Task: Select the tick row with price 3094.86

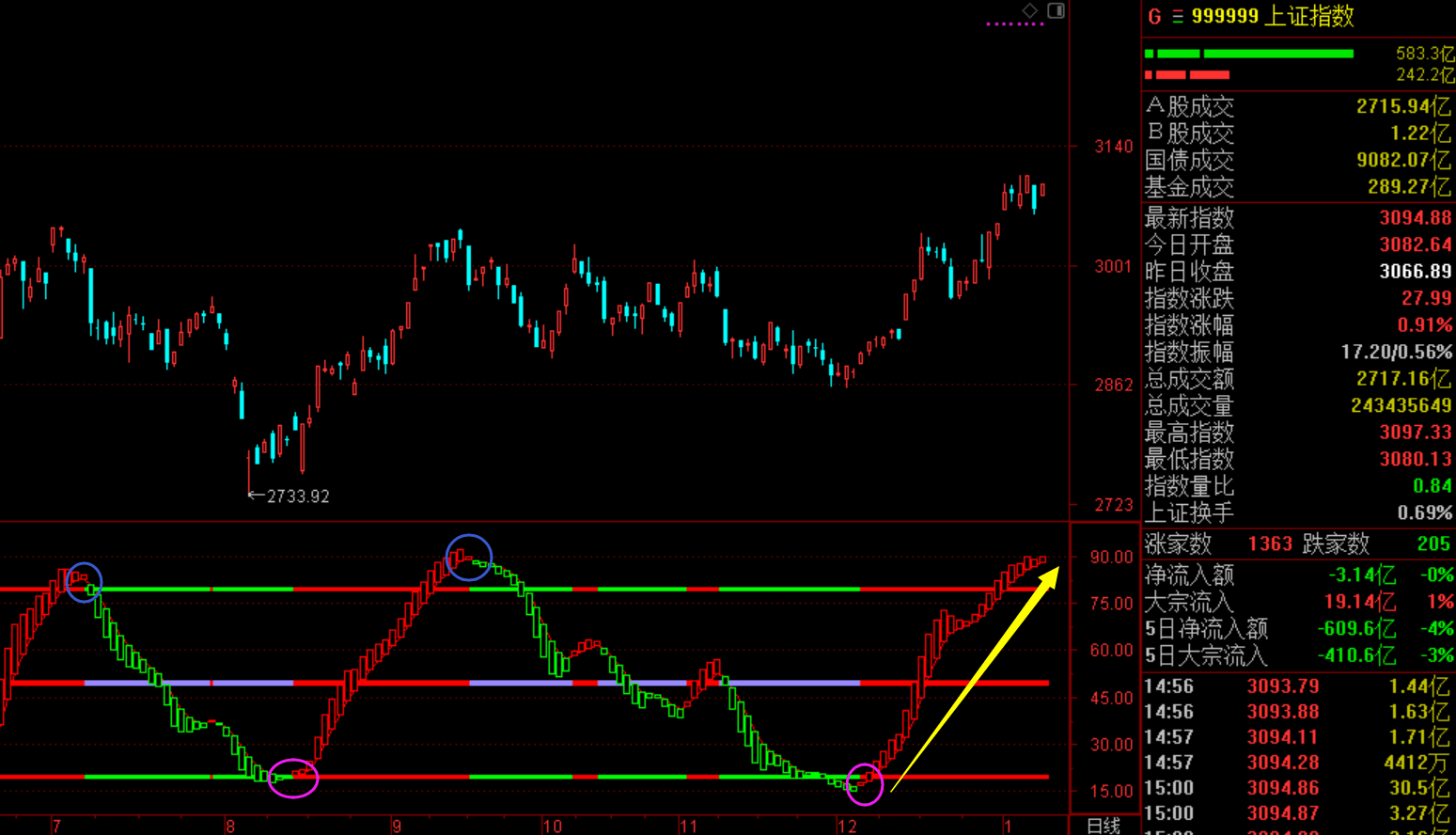Action: pos(1299,788)
